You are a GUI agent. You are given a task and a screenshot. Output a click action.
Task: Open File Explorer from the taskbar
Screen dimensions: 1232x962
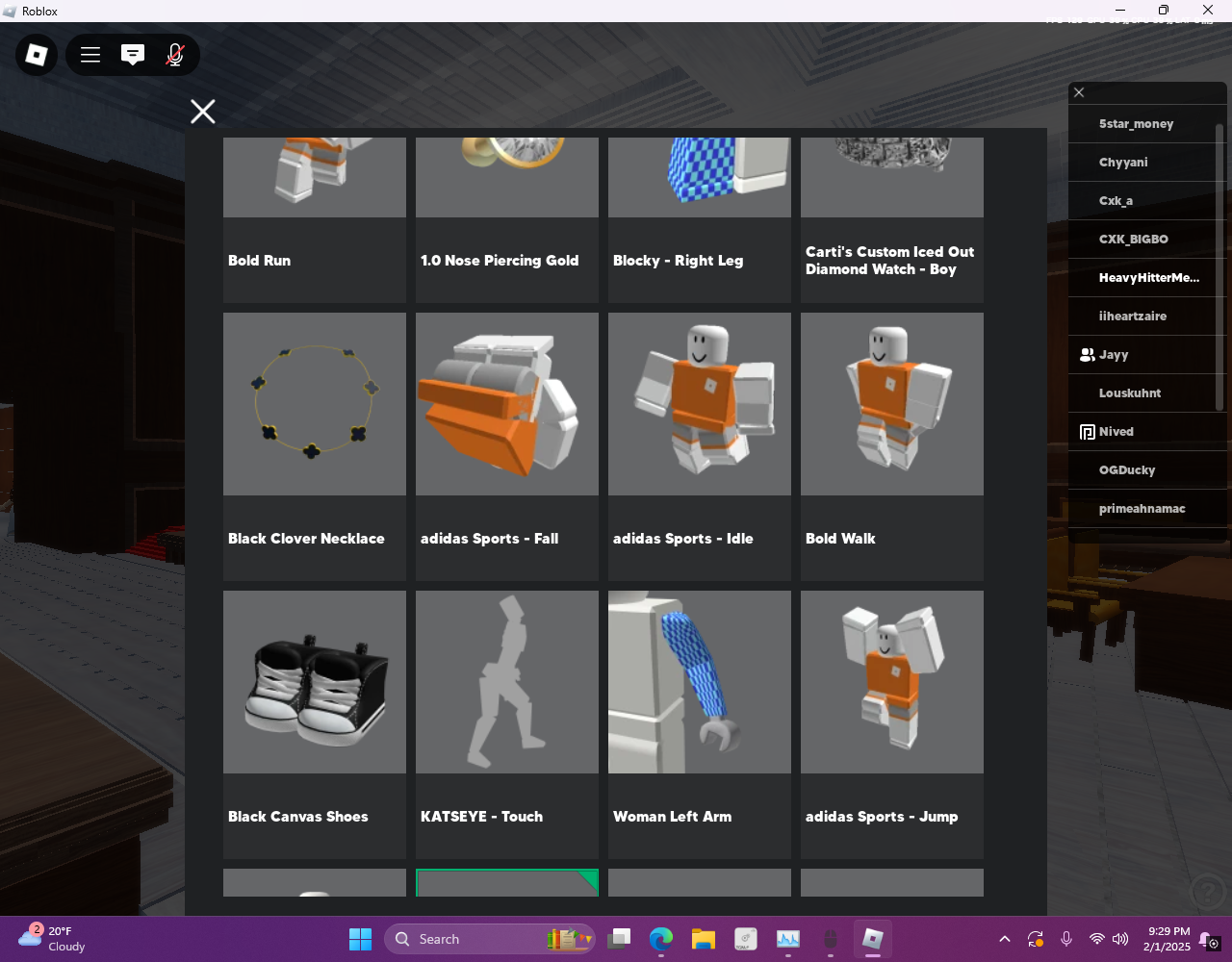tap(704, 939)
